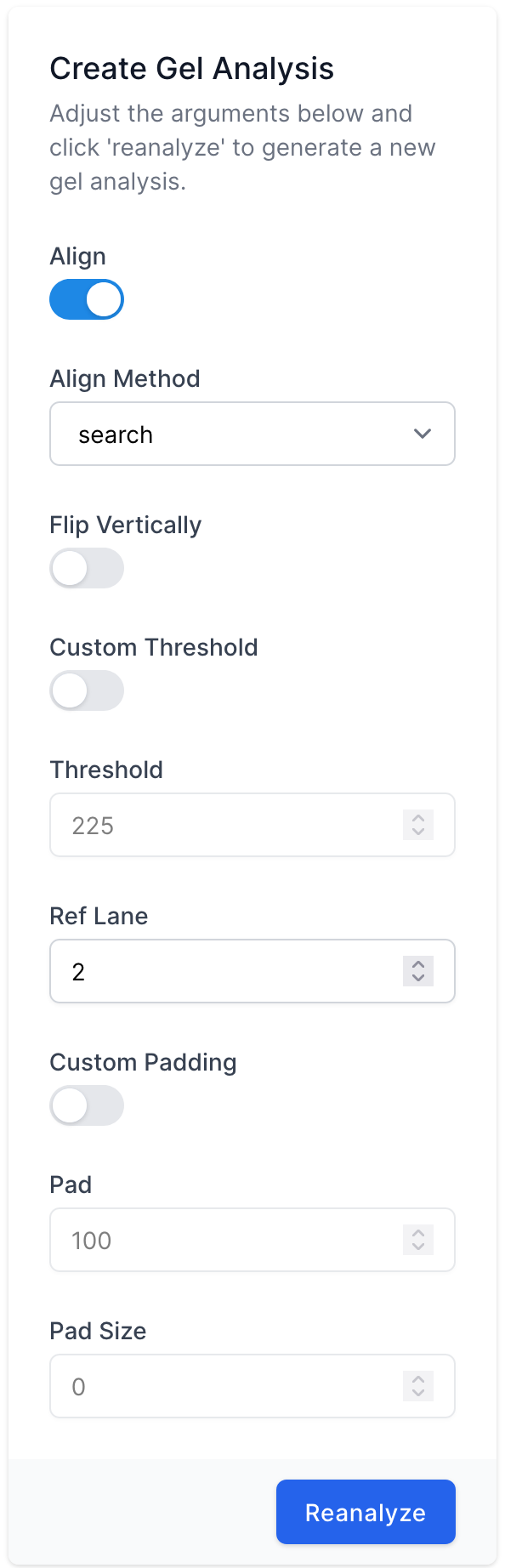This screenshot has height=1568, width=505.
Task: Select the Pad Size input field
Action: point(252,1386)
